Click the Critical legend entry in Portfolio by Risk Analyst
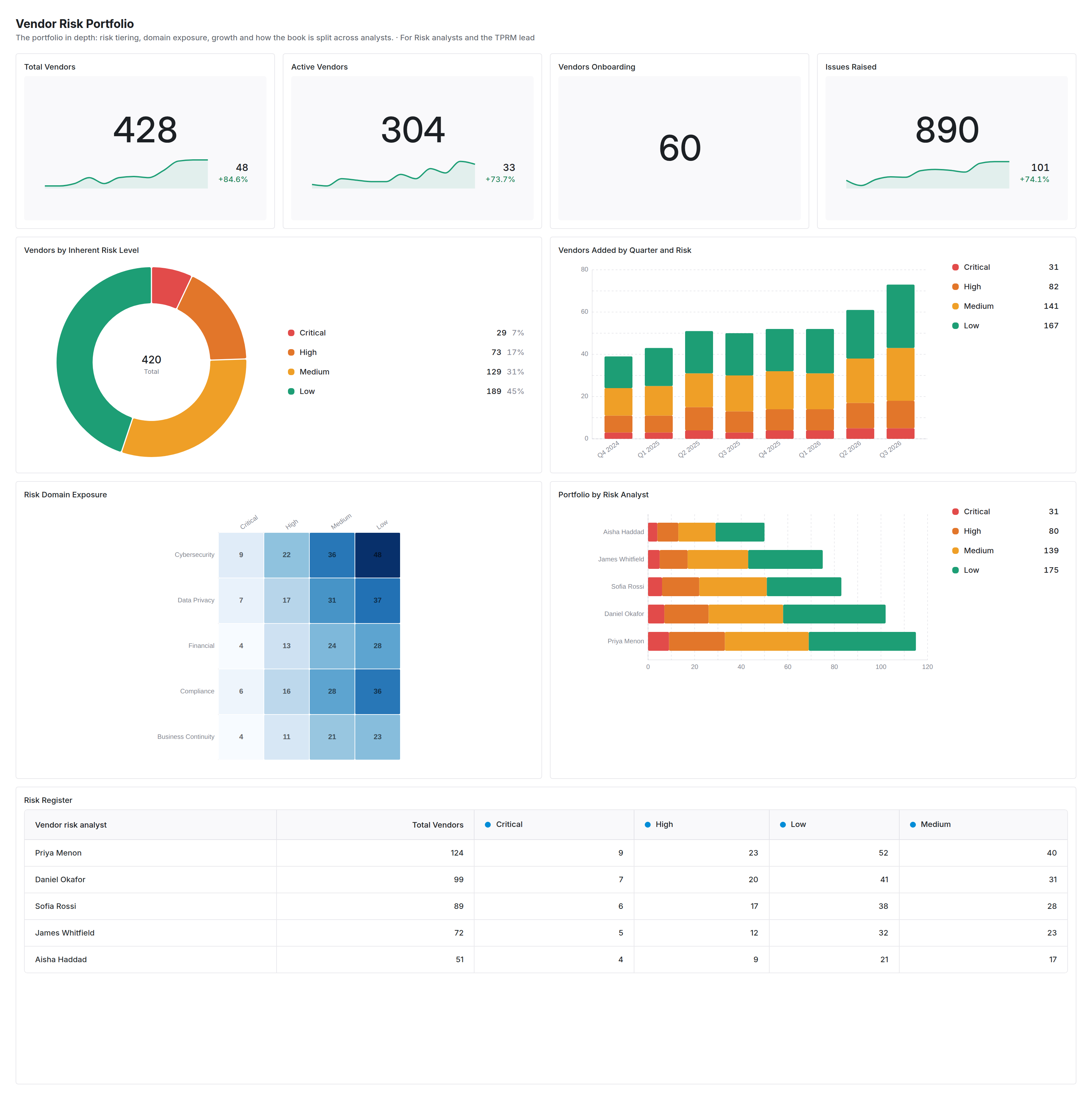 coord(1005,512)
